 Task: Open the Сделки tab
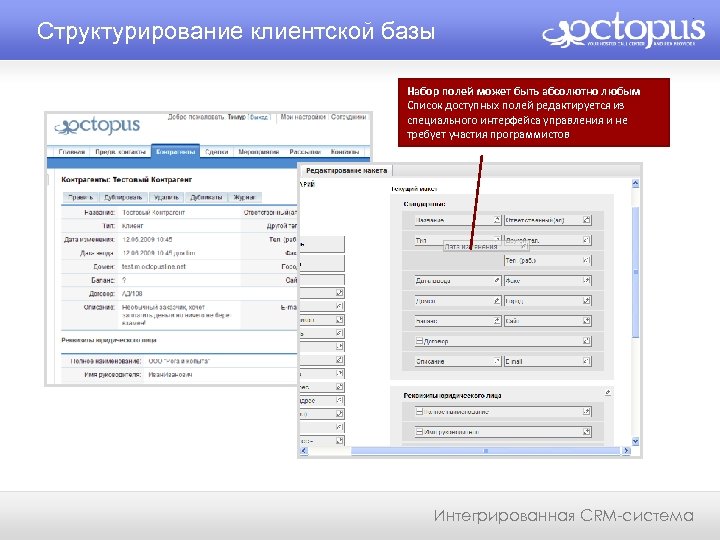pyautogui.click(x=217, y=152)
